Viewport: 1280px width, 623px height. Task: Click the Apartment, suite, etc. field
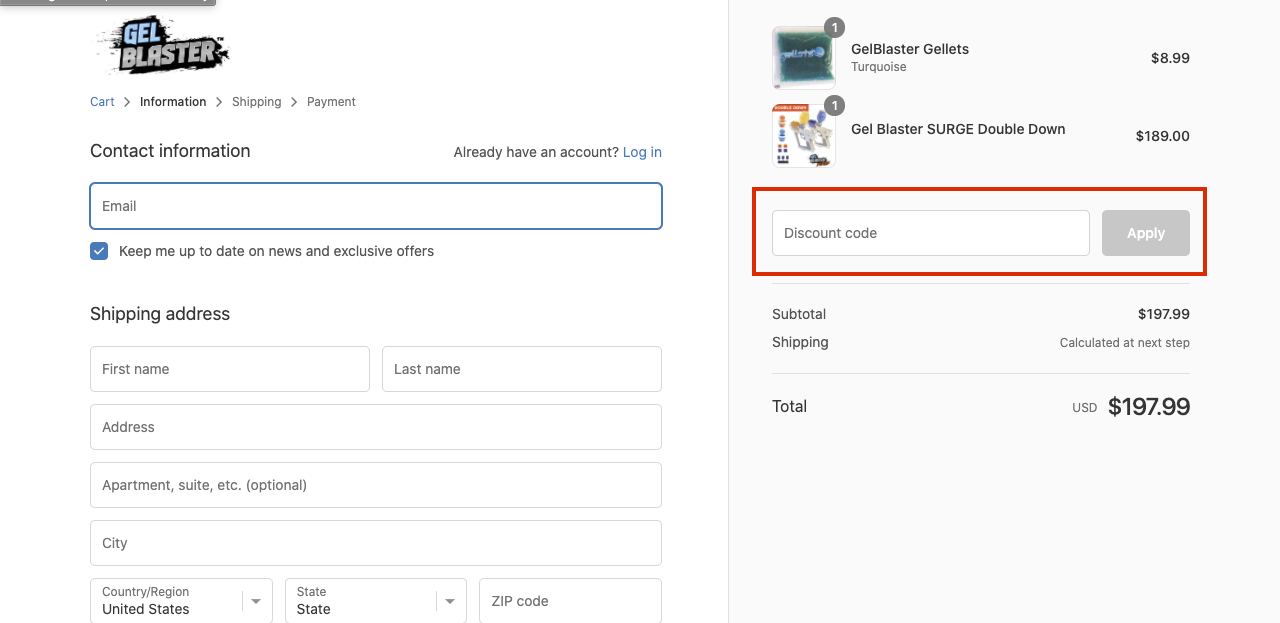376,485
